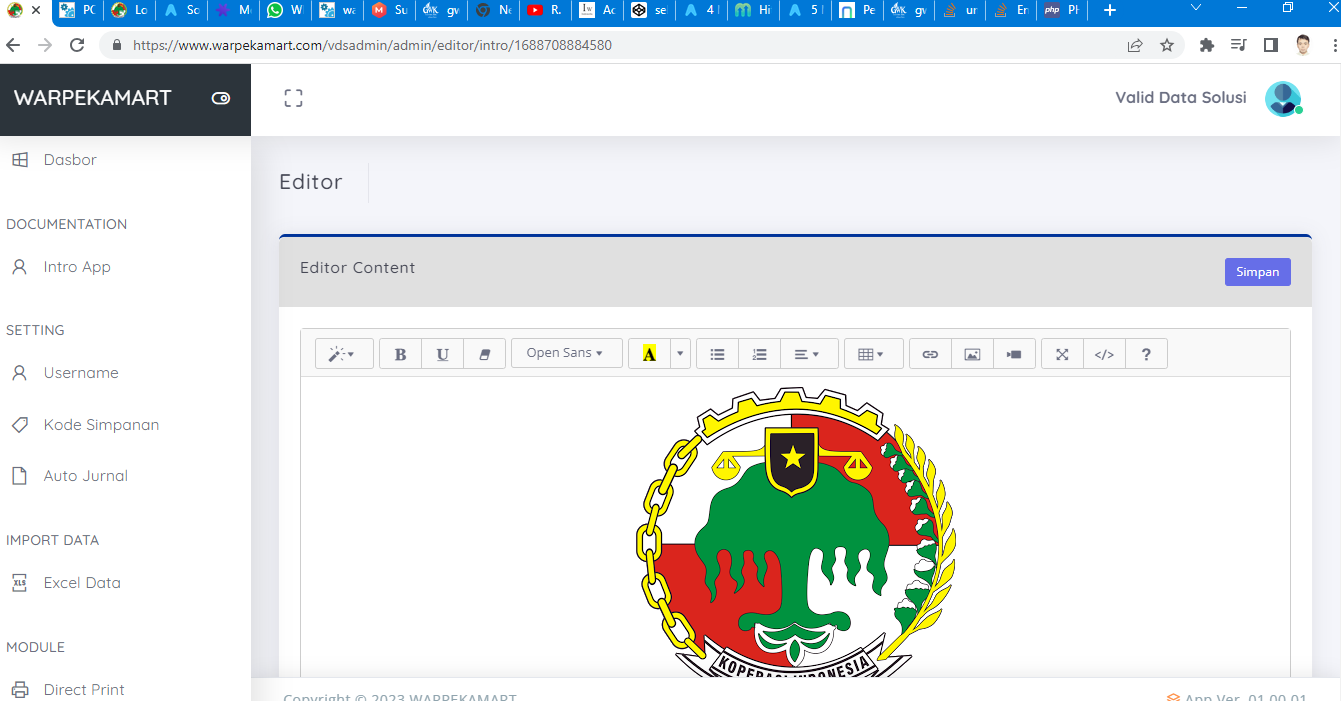
Task: Open the Open Sans font dropdown
Action: point(566,353)
